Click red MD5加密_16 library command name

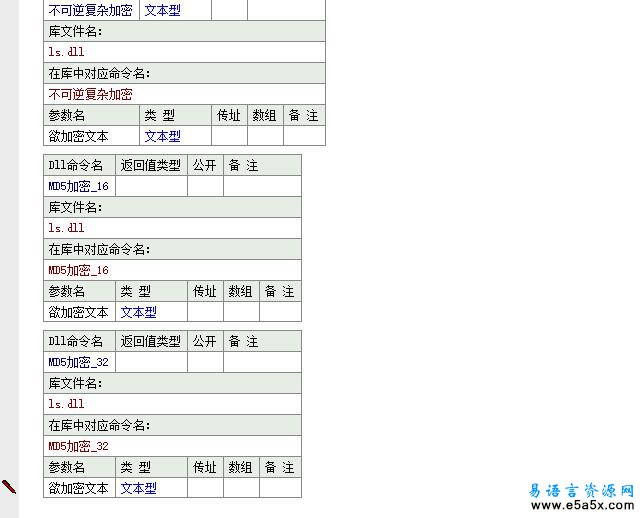pos(79,270)
